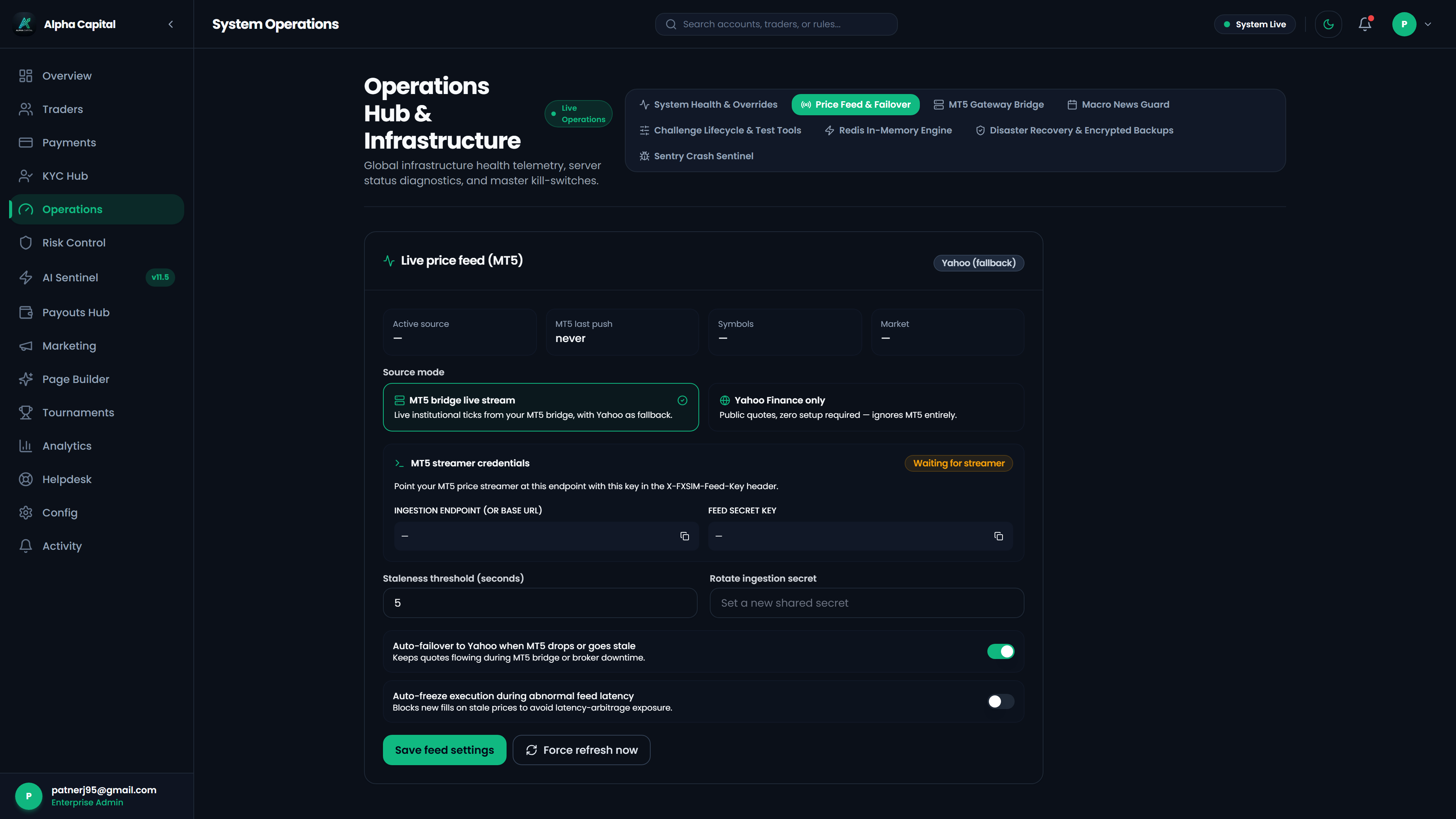Click the Staleness threshold input
Image resolution: width=1456 pixels, height=819 pixels.
click(540, 603)
